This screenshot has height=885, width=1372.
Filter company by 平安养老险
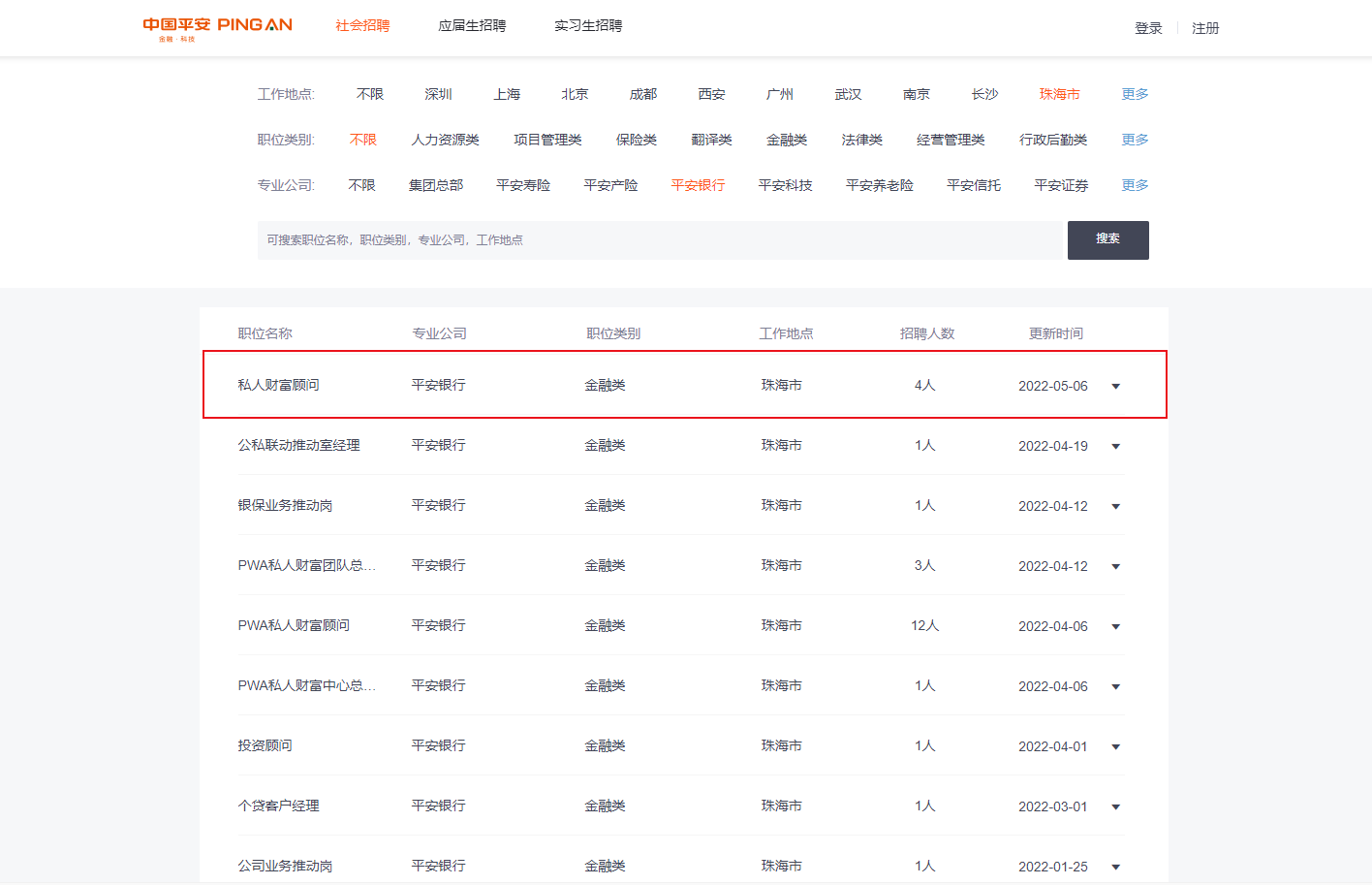tap(880, 185)
